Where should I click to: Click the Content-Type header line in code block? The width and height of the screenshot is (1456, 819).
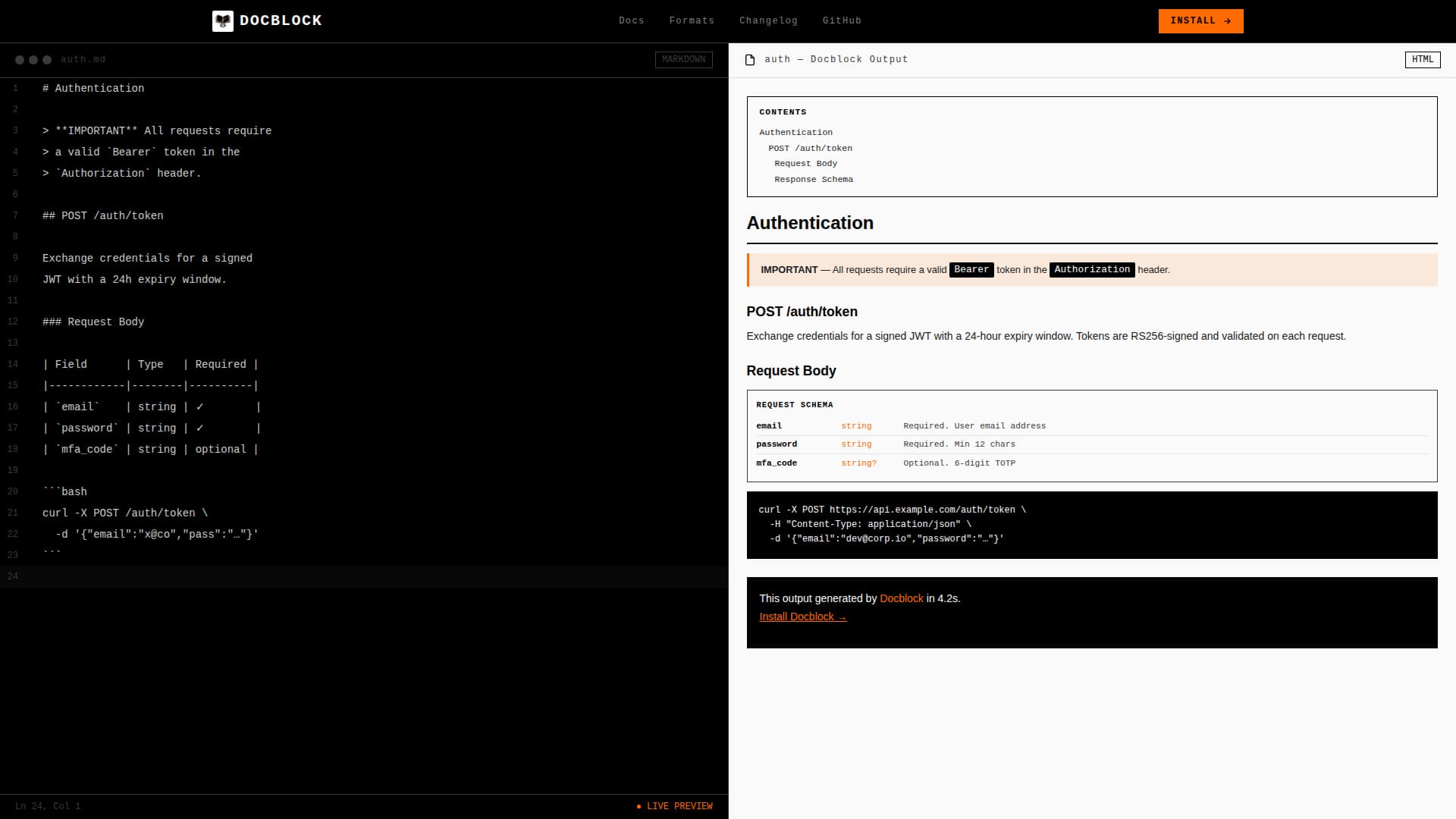click(871, 524)
